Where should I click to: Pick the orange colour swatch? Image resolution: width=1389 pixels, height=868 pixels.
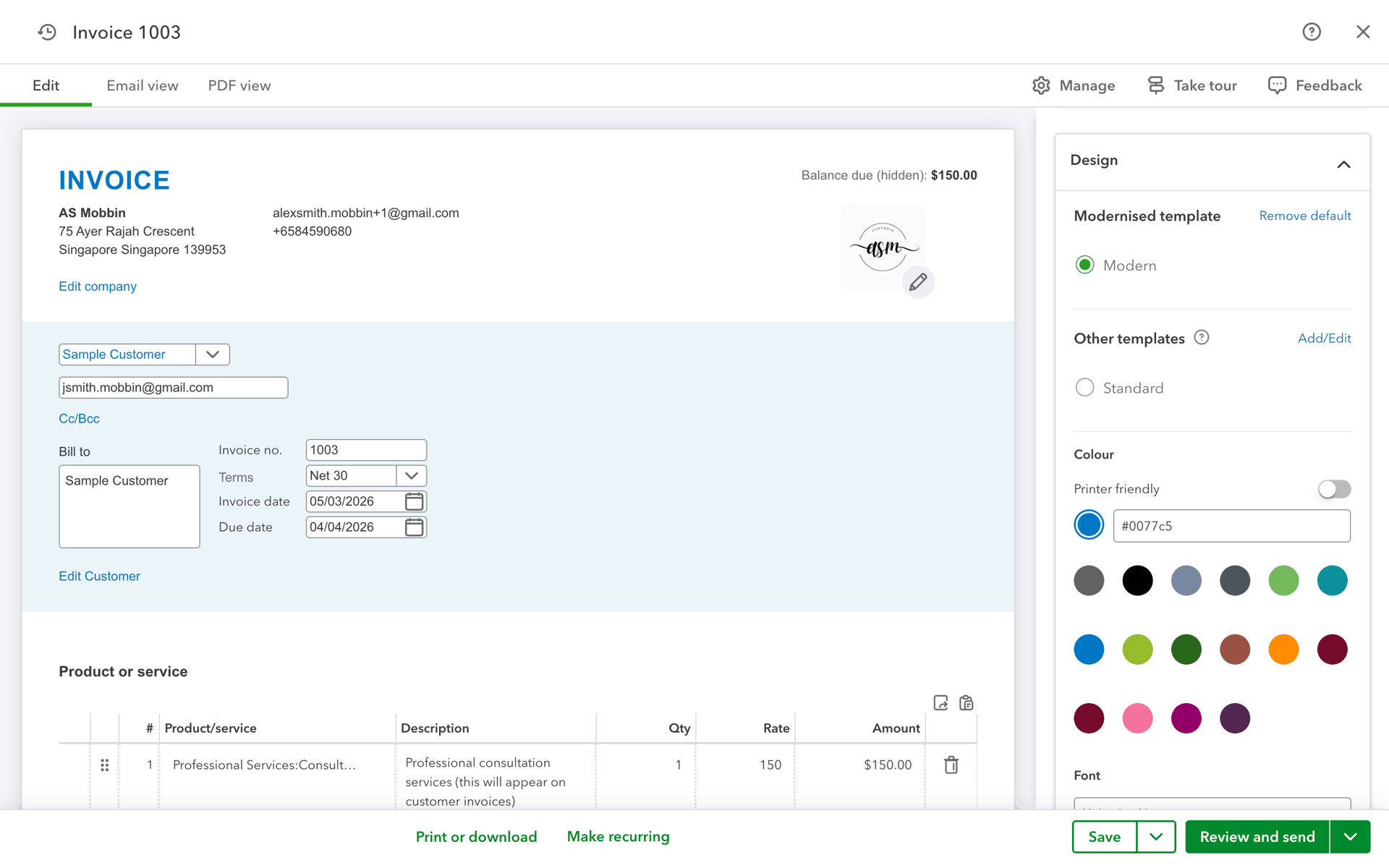[x=1283, y=650]
